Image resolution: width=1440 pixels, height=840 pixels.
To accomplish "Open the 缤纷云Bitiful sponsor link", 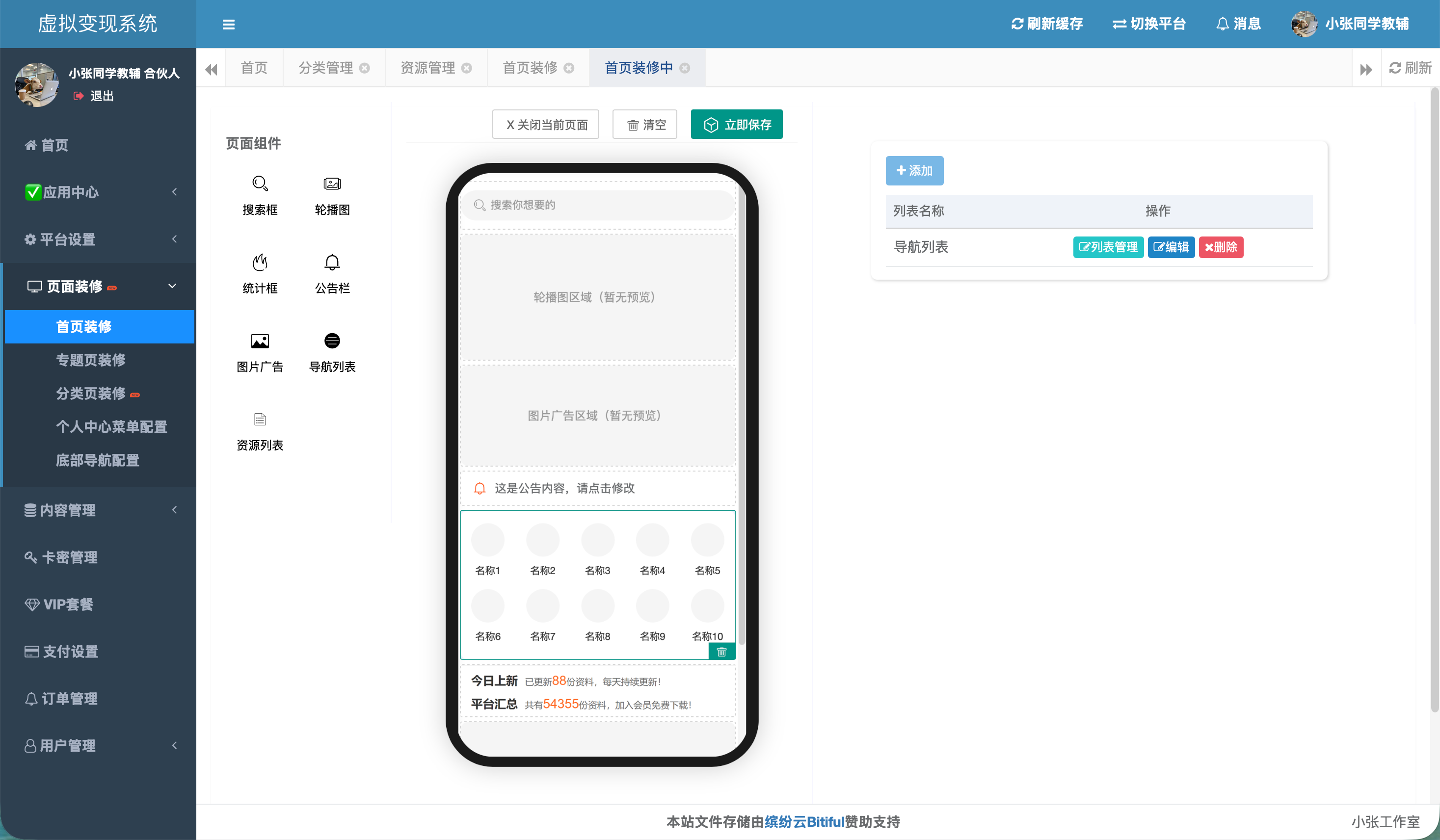I will click(x=804, y=822).
